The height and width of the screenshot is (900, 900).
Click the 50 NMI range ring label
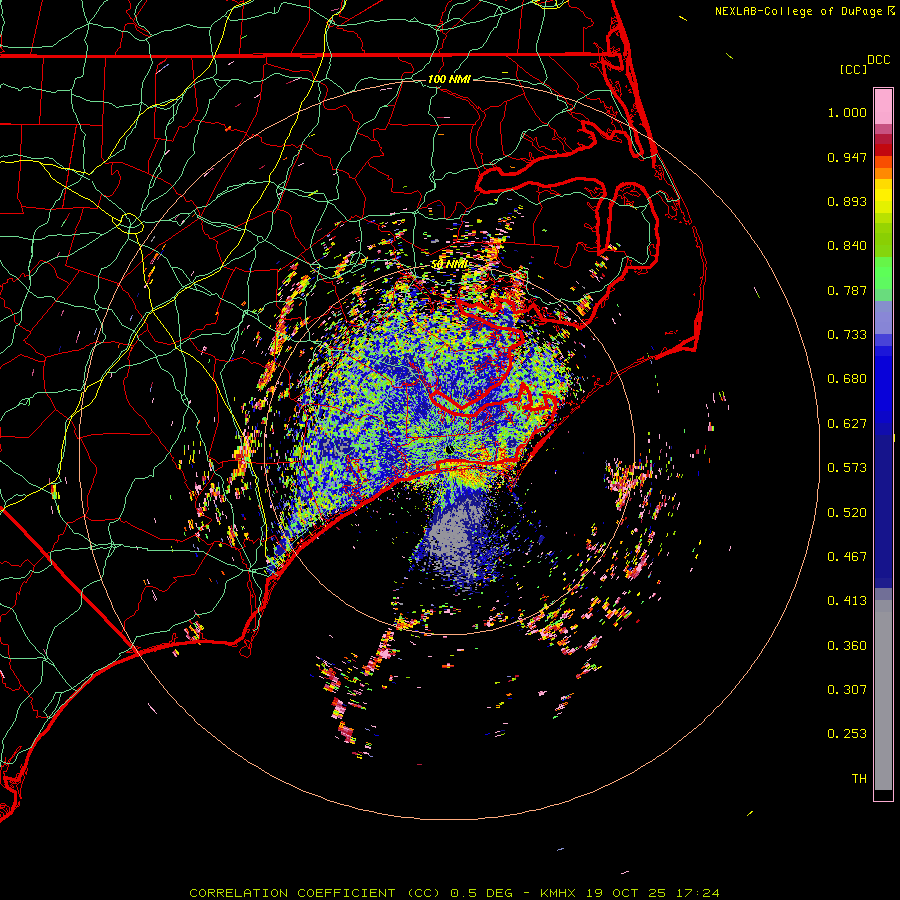click(449, 264)
